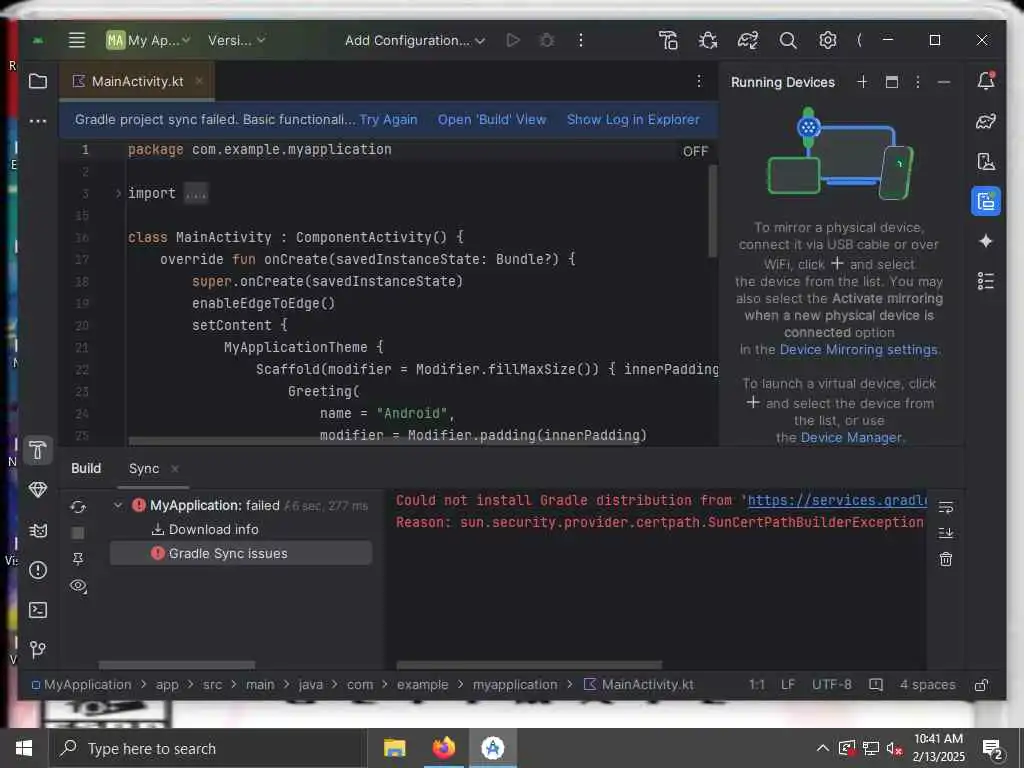Click Open 'Build' View link

point(492,120)
